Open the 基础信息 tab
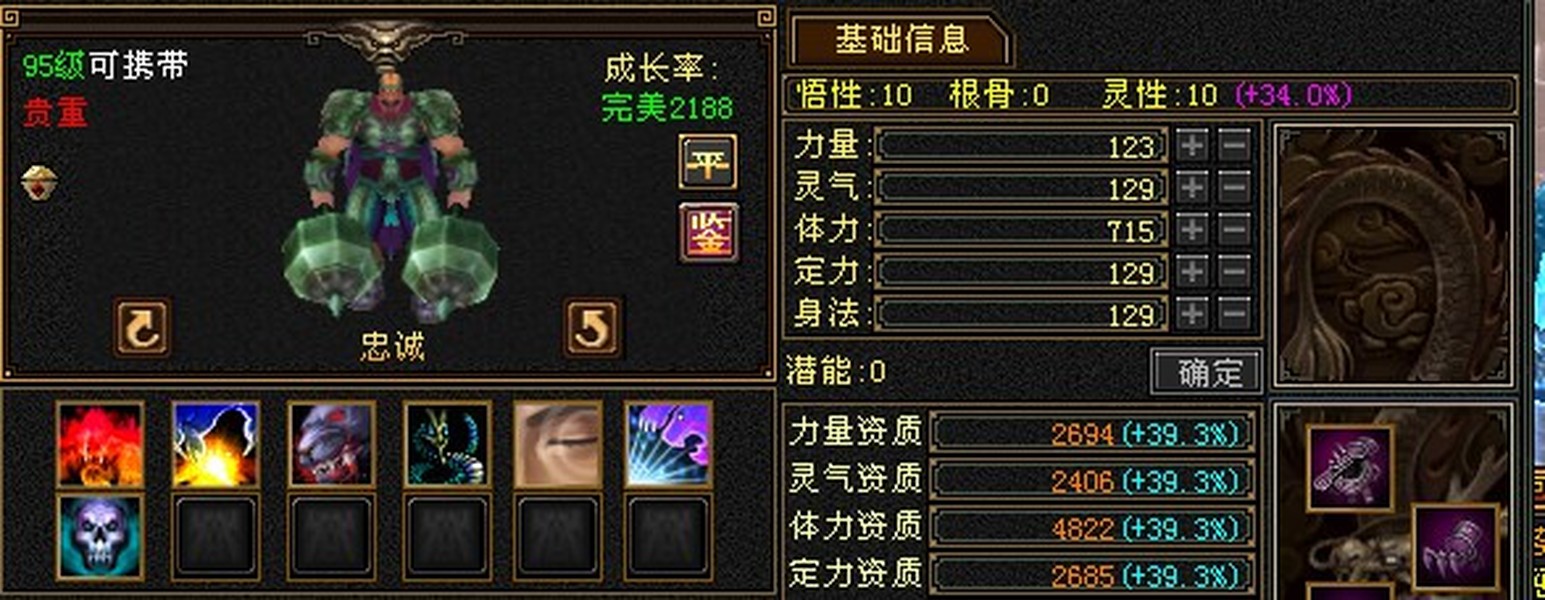Screen dimensions: 1545x600 point(901,39)
